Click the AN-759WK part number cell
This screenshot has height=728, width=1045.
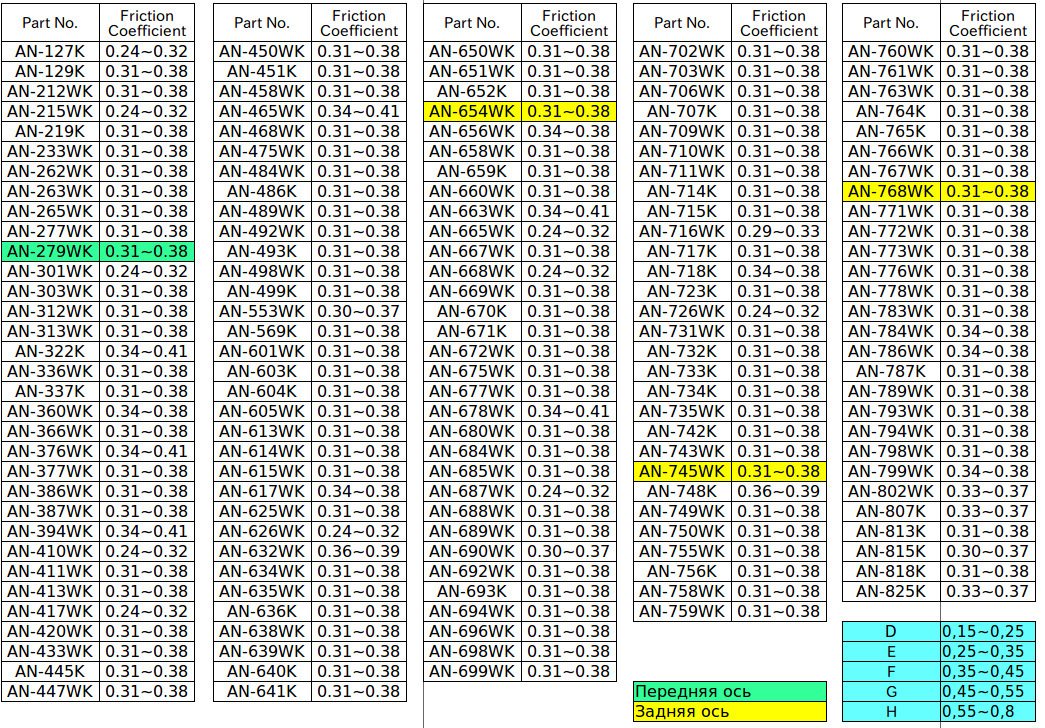[x=682, y=611]
